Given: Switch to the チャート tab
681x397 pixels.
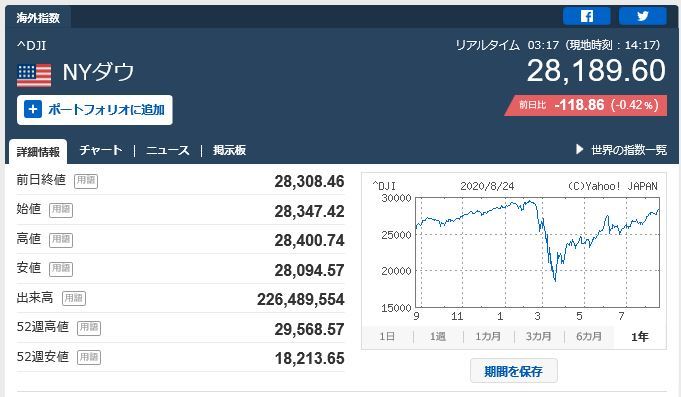Looking at the screenshot, I should (101, 150).
